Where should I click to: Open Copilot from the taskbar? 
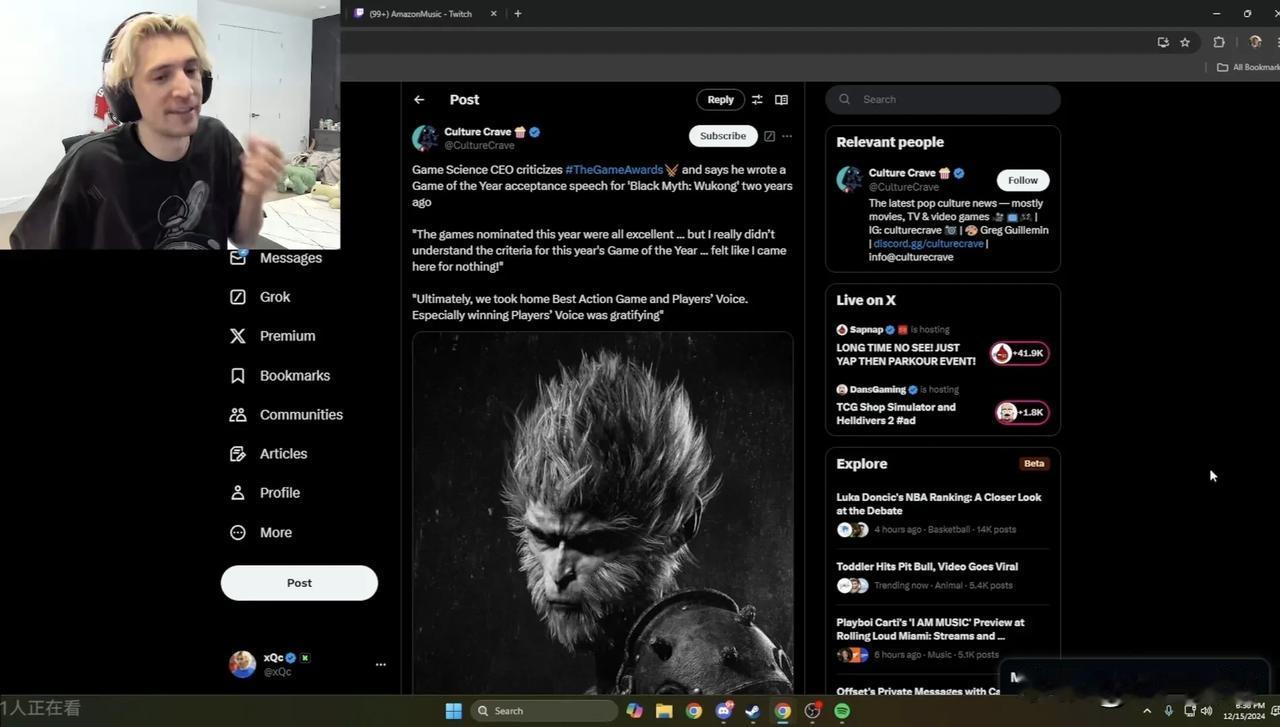pos(634,711)
